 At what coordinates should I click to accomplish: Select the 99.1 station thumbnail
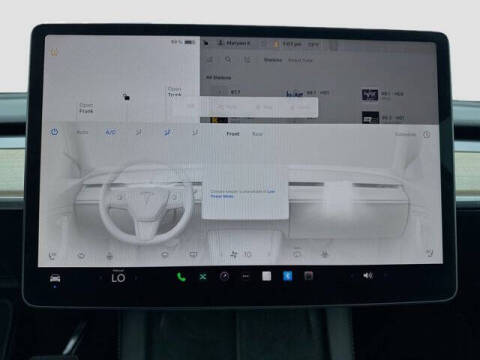pyautogui.click(x=370, y=94)
